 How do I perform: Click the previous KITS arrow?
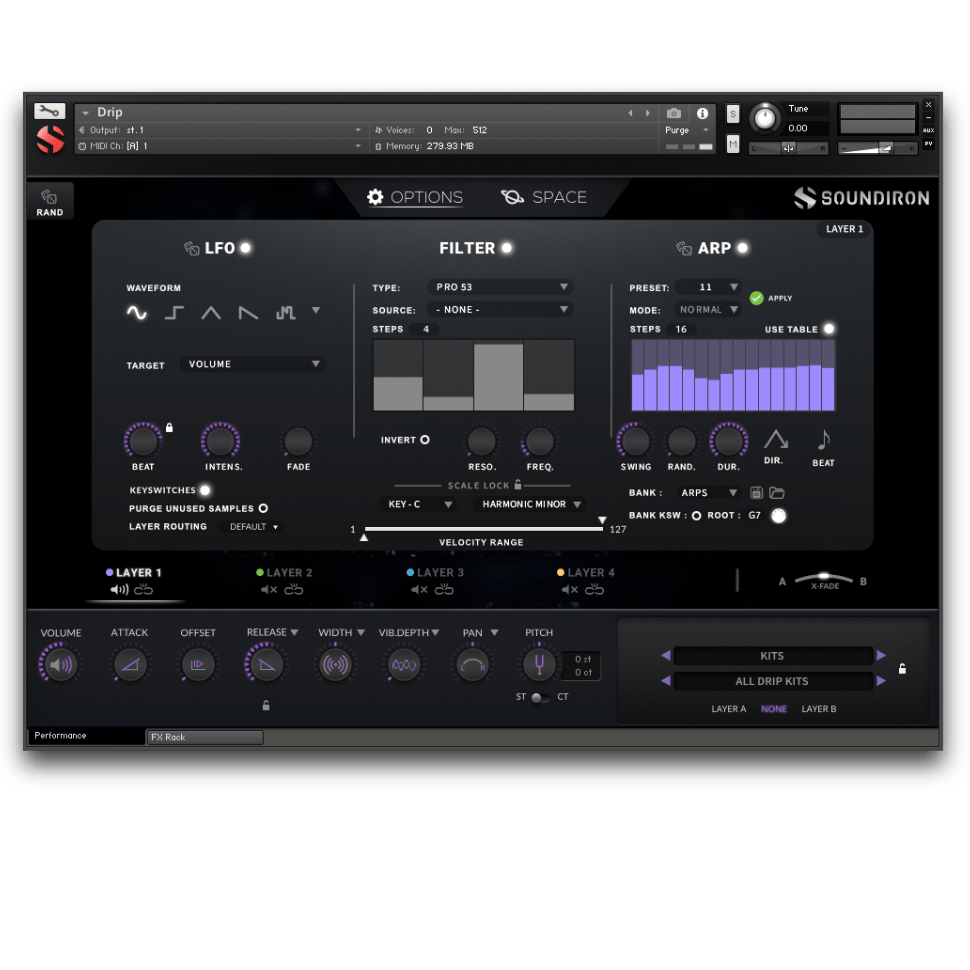[x=666, y=655]
